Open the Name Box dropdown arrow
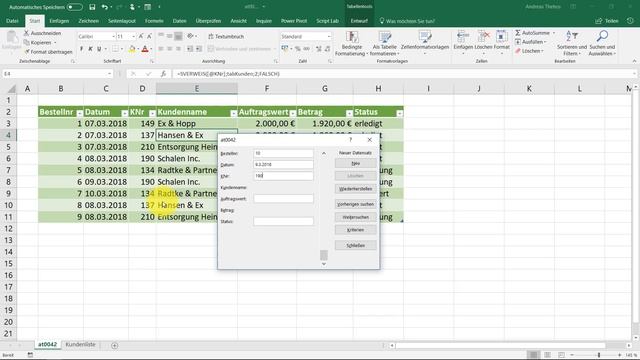This screenshot has width=640, height=360. [x=109, y=74]
